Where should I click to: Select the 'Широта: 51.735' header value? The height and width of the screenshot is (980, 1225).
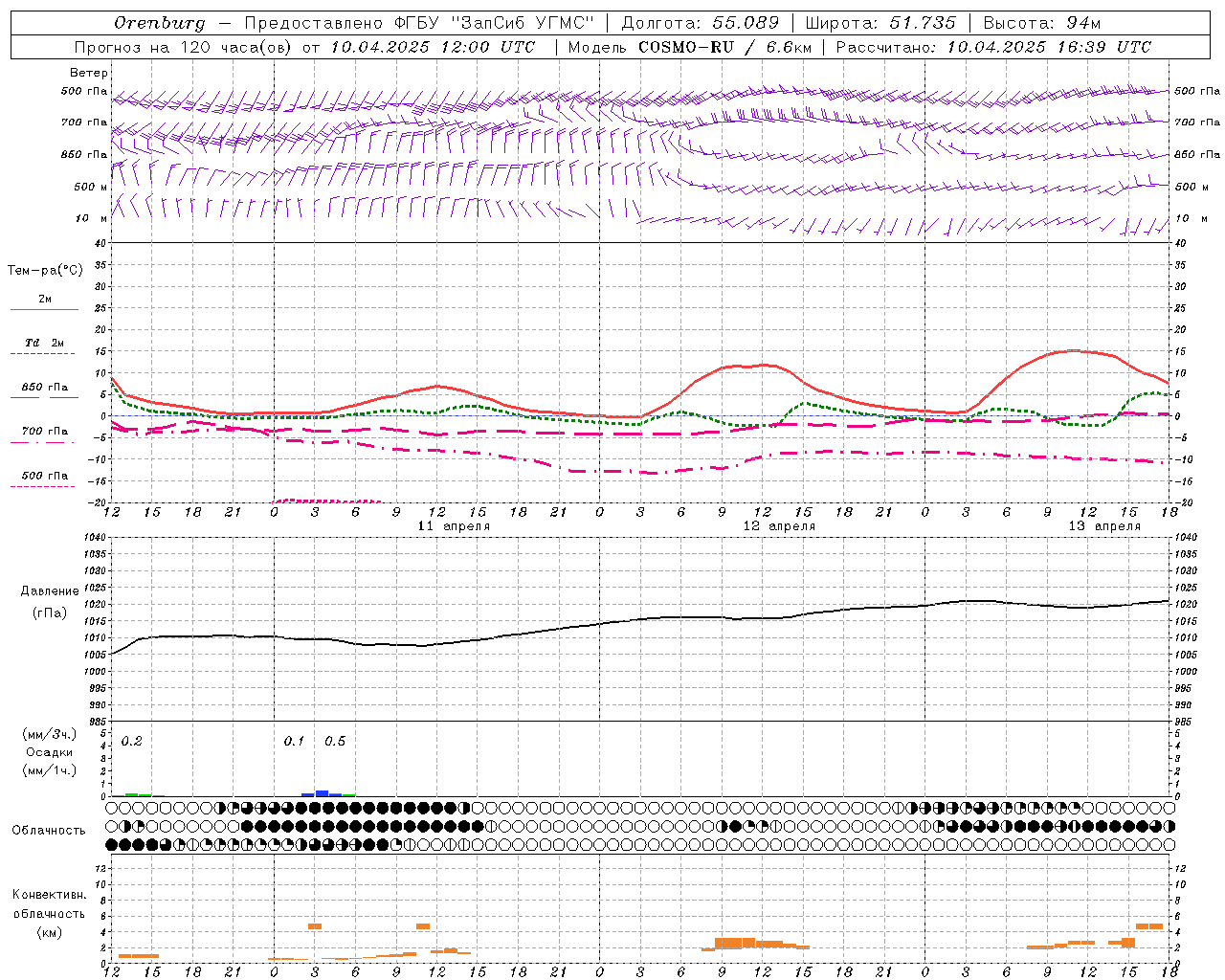tap(880, 23)
